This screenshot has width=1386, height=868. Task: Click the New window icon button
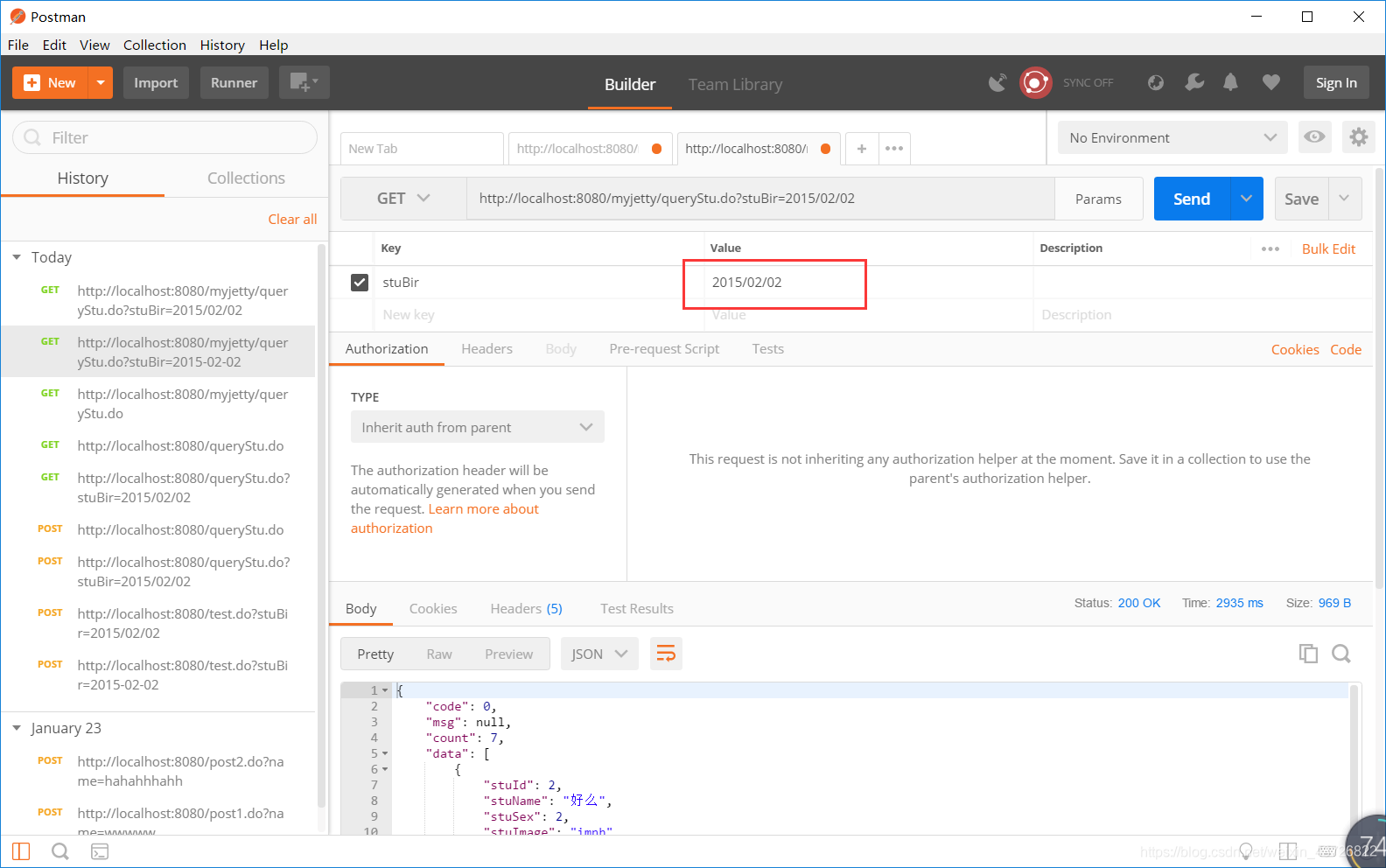[304, 82]
